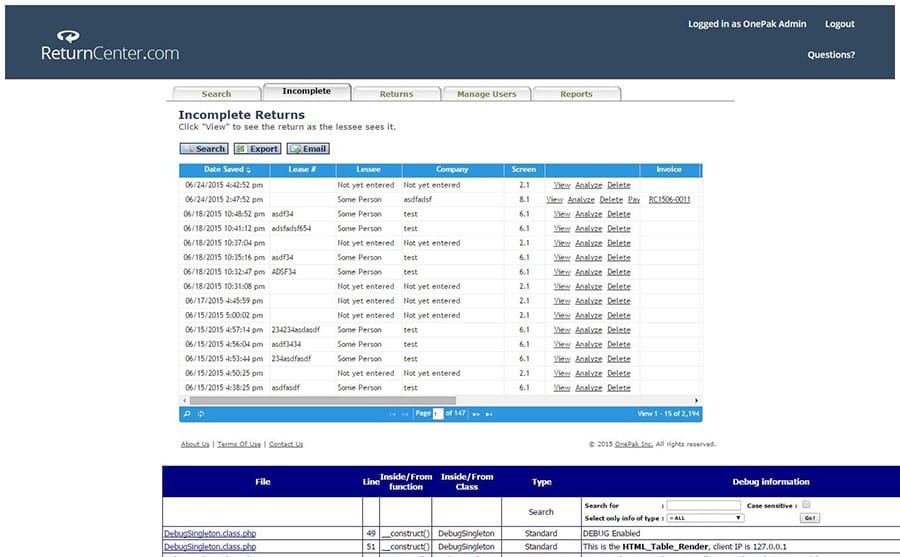
Task: Click the table's horizontal scrollbar thumb
Action: [323, 400]
